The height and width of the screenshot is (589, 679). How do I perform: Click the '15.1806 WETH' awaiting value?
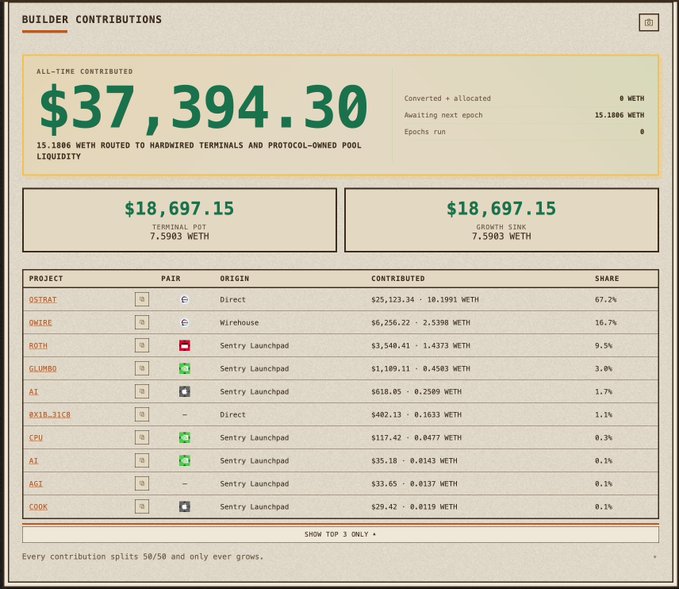619,115
